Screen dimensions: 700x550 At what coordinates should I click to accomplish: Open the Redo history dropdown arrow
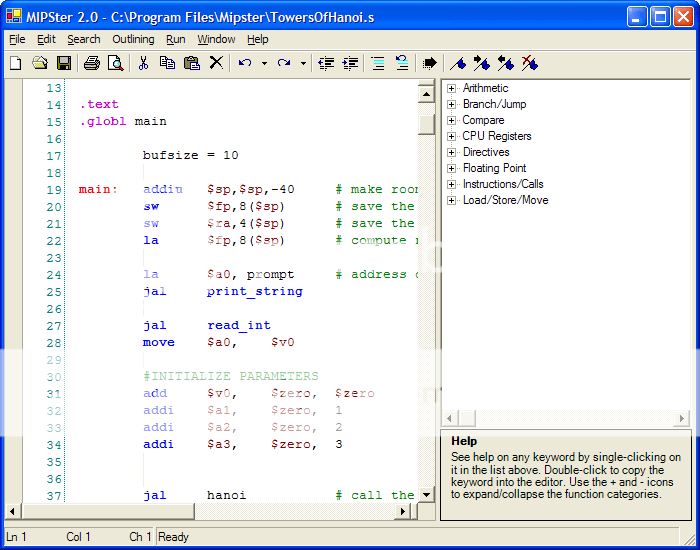point(303,63)
